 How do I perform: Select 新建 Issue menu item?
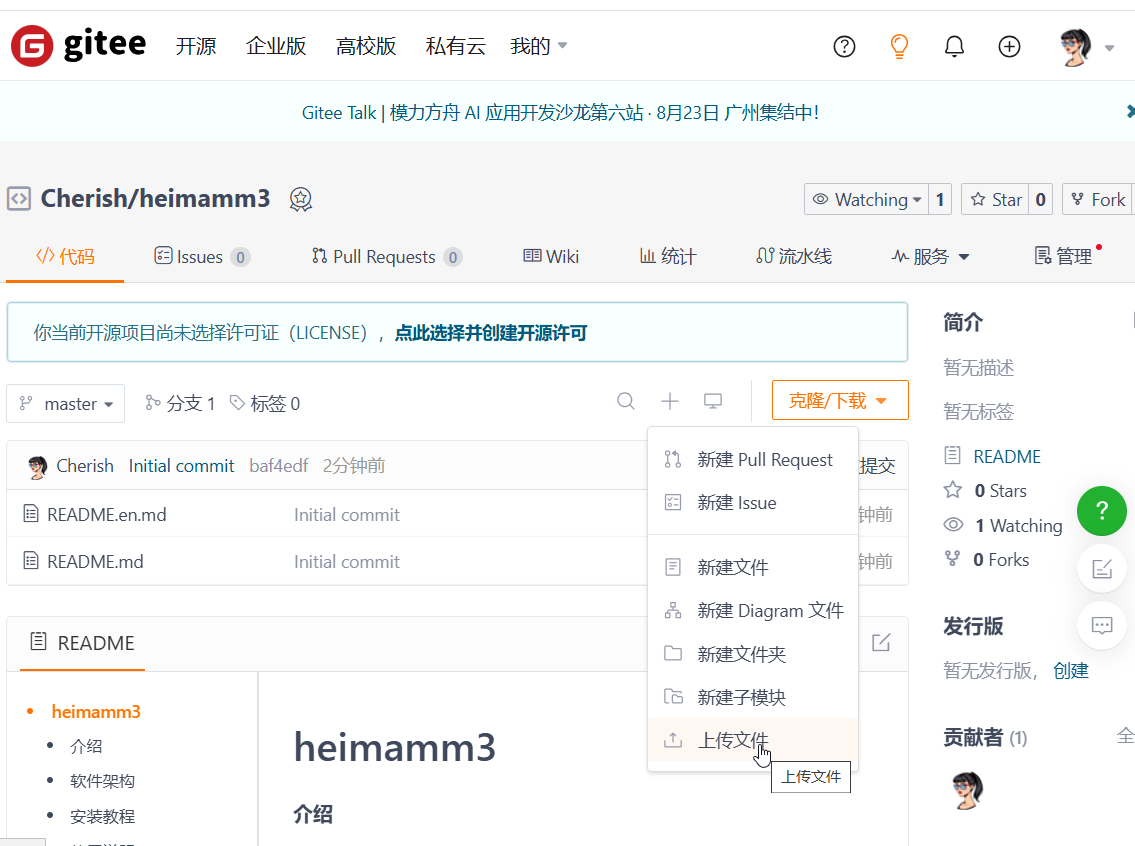tap(753, 502)
